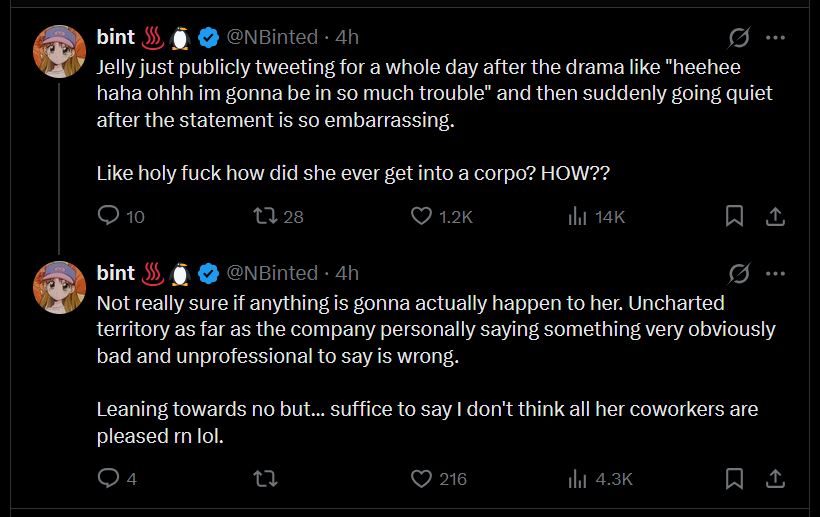Viewport: 820px width, 517px height.
Task: Bookmark the second tweet
Action: point(734,479)
